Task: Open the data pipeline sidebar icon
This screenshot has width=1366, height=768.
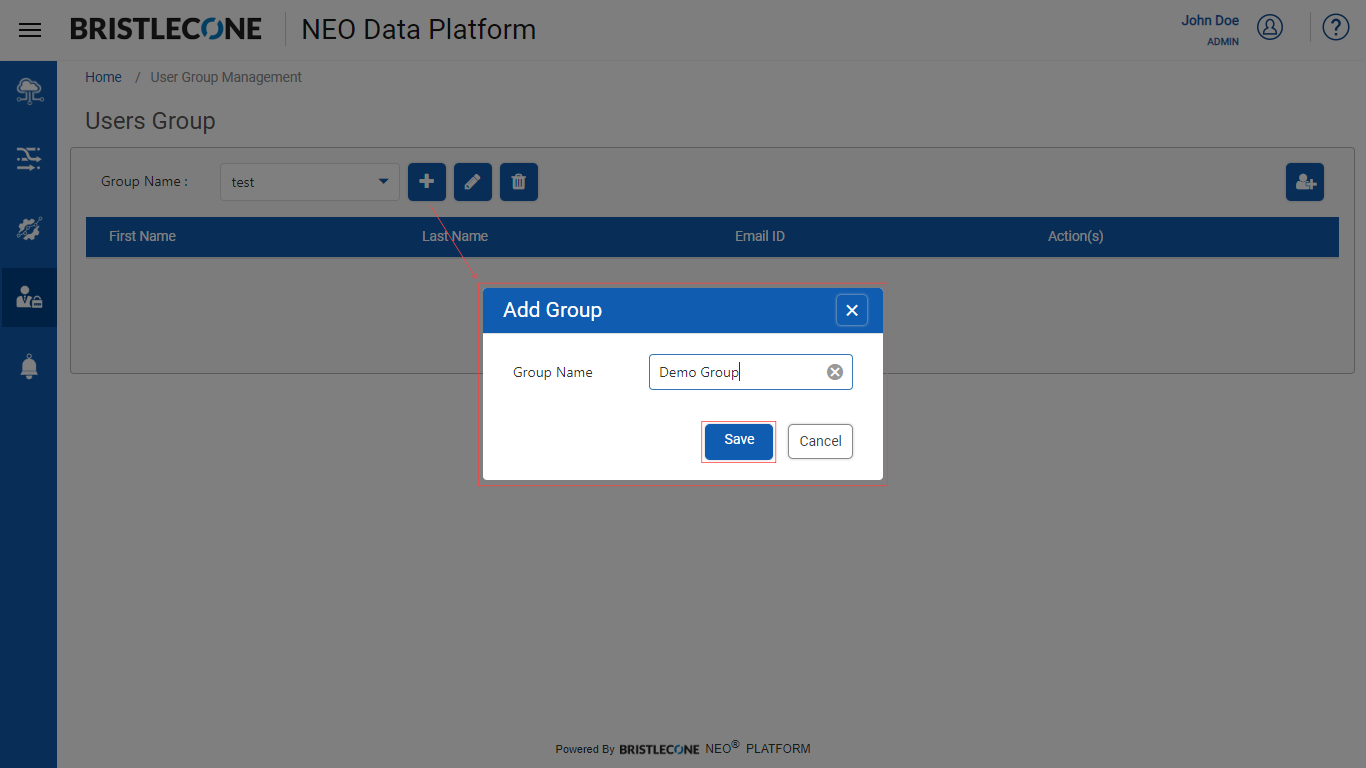Action: [x=29, y=159]
